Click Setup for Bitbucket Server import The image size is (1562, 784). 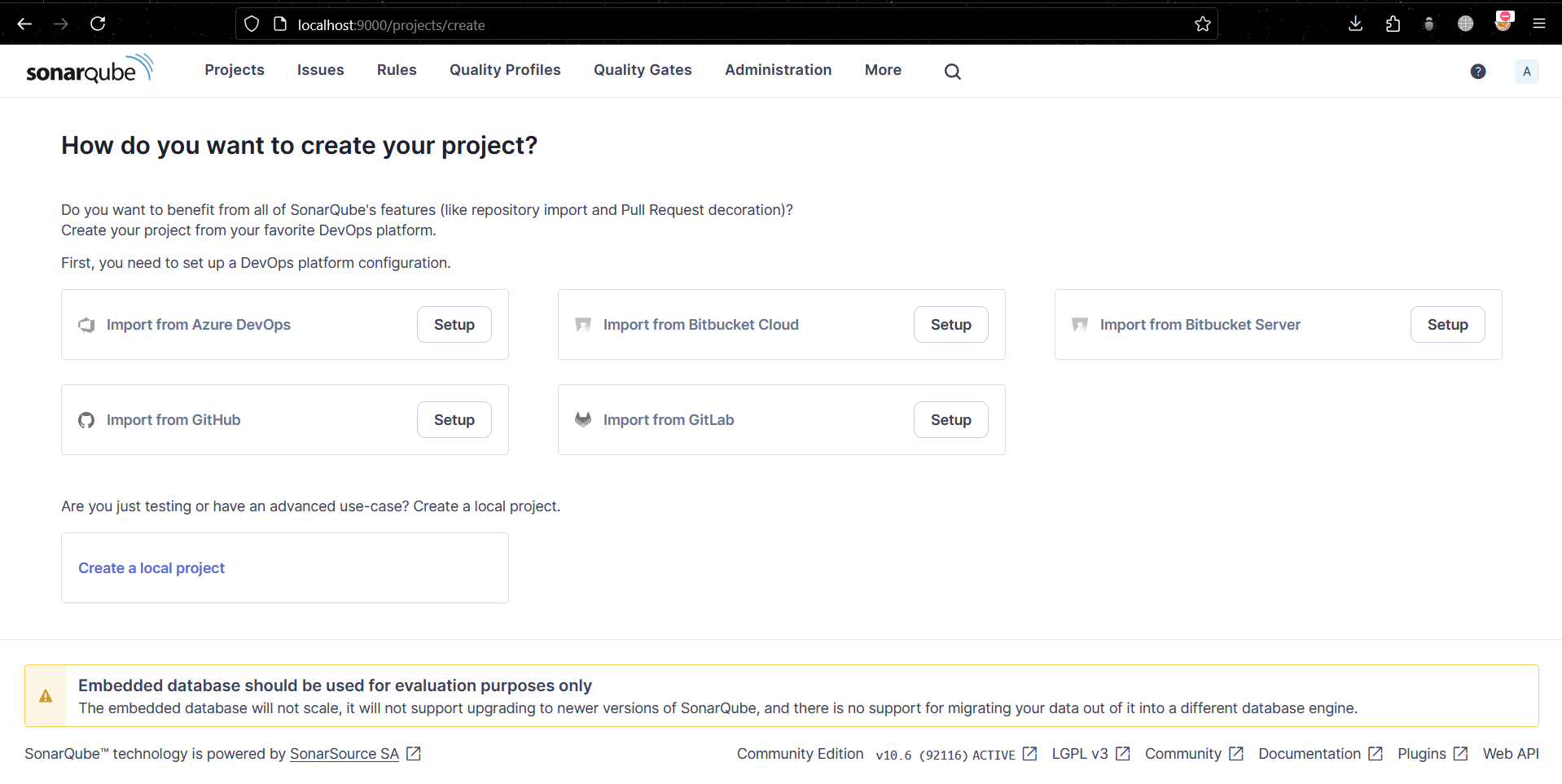1447,325
